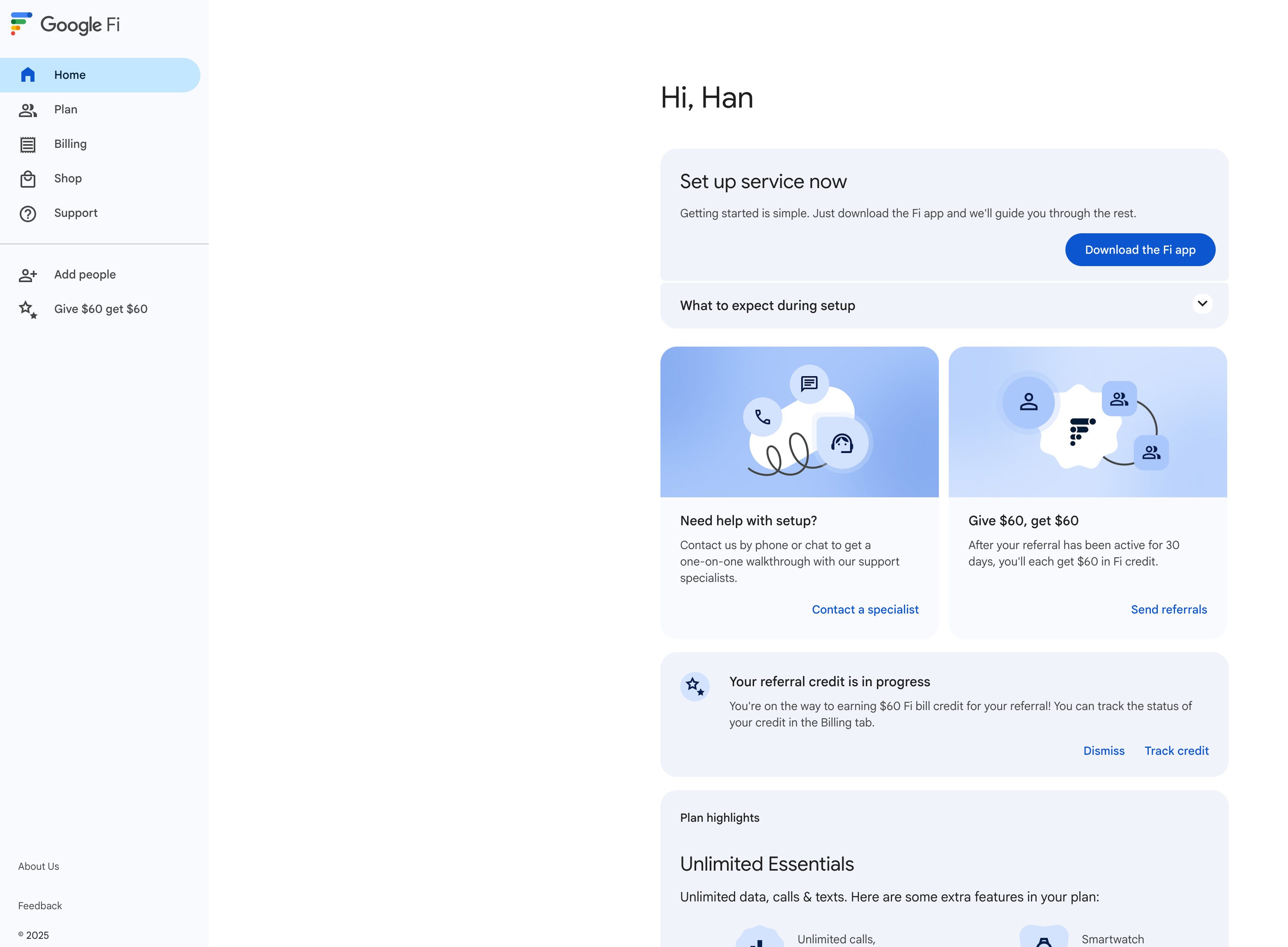Screen dimensions: 1288x947
Task: Click the Track credit link
Action: pos(1176,751)
